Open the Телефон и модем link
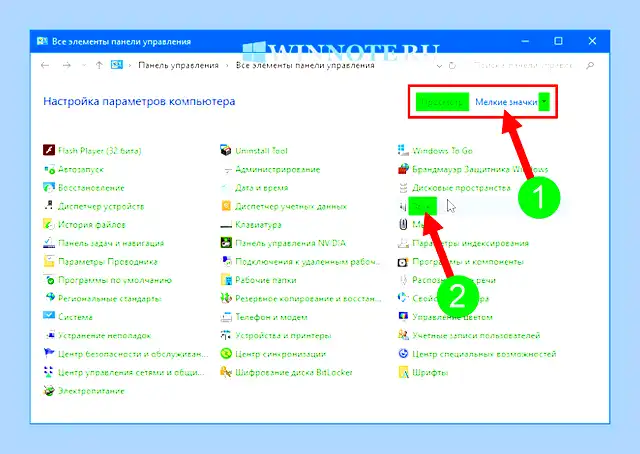 (271, 317)
